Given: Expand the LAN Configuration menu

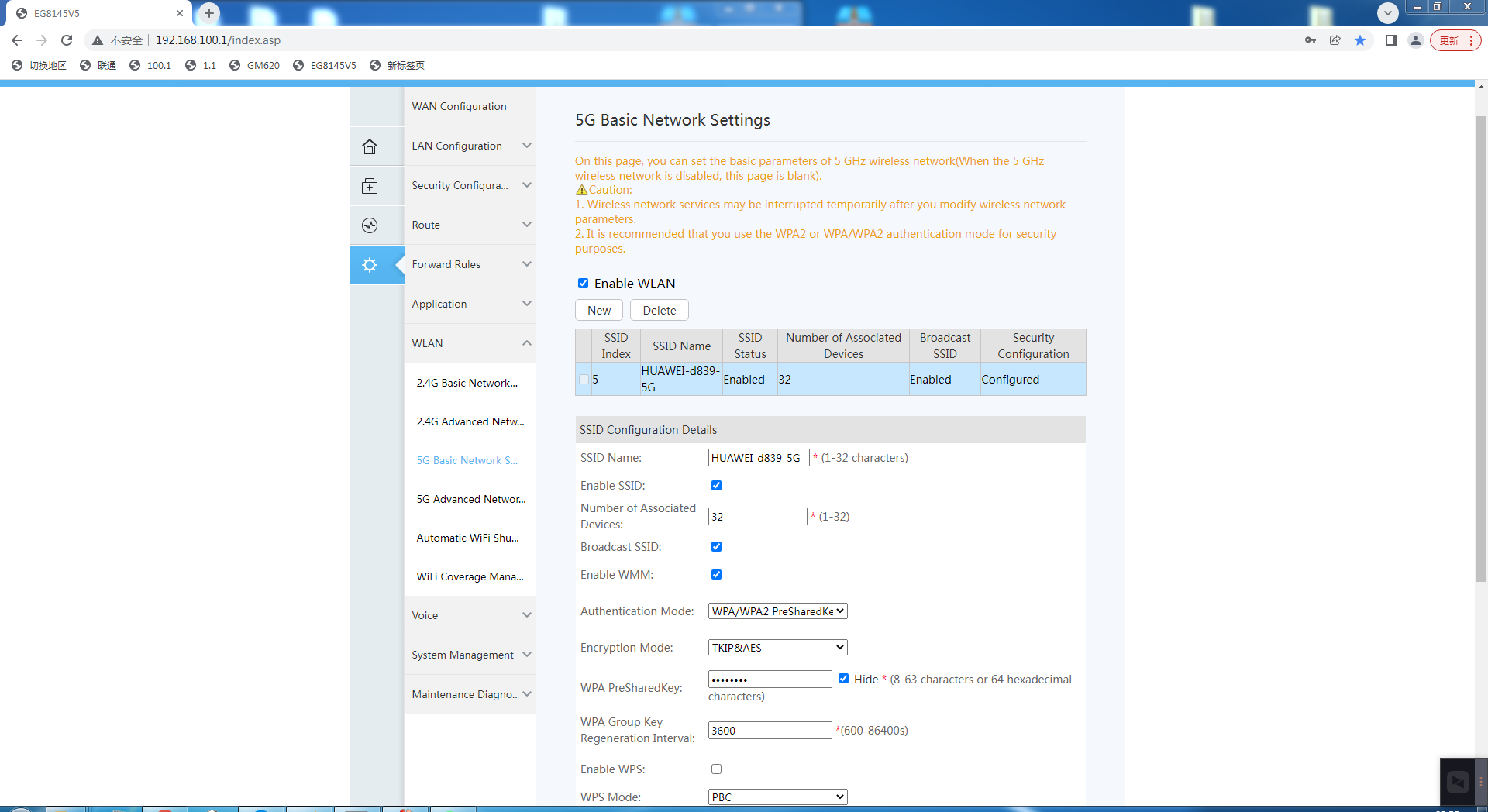Looking at the screenshot, I should pos(470,146).
